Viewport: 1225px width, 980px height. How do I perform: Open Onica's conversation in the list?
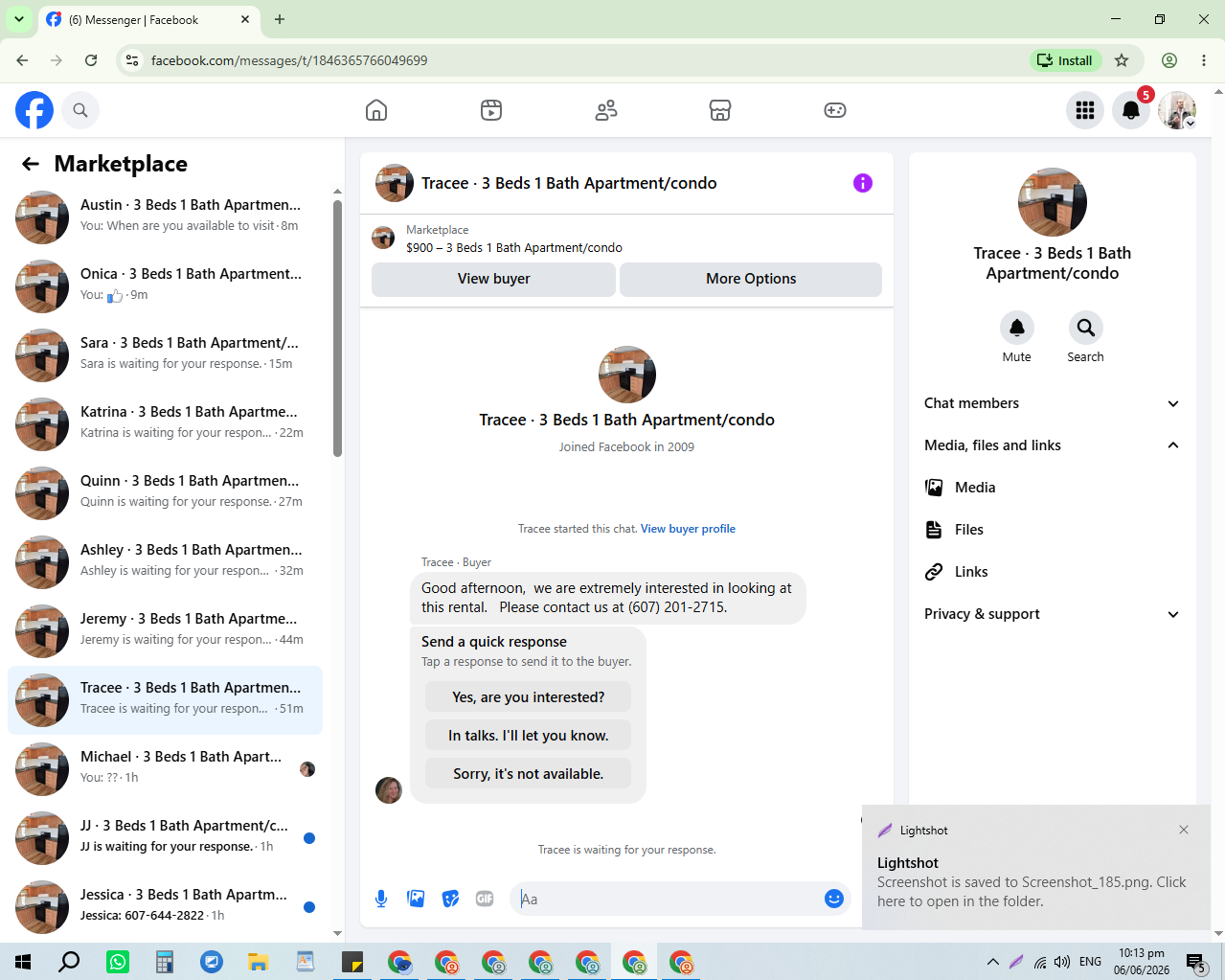pos(165,286)
